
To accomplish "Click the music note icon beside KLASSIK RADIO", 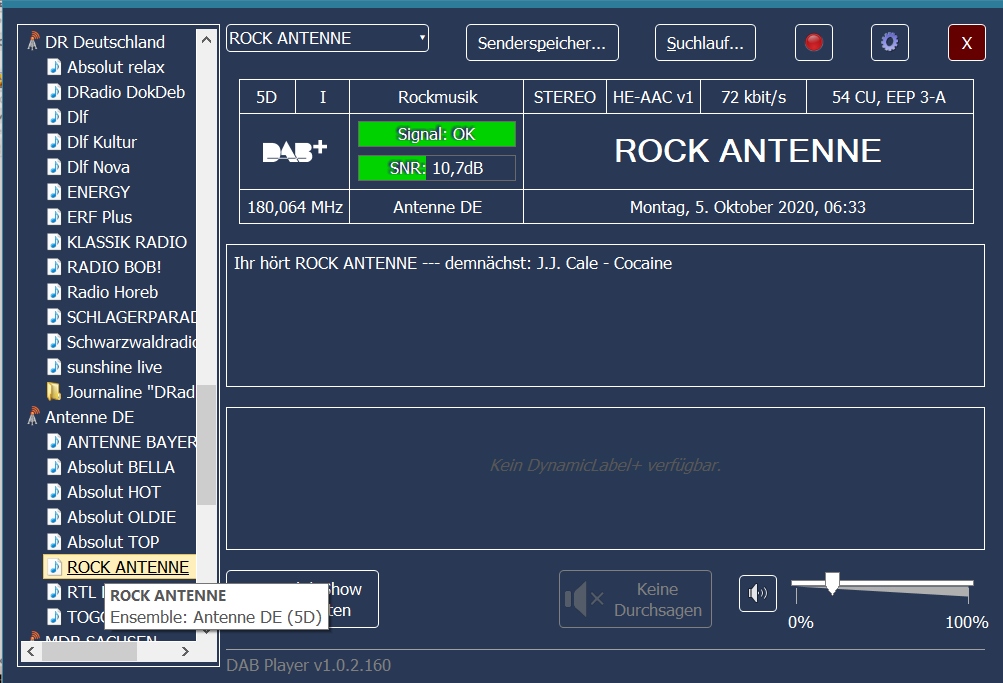I will (54, 242).
